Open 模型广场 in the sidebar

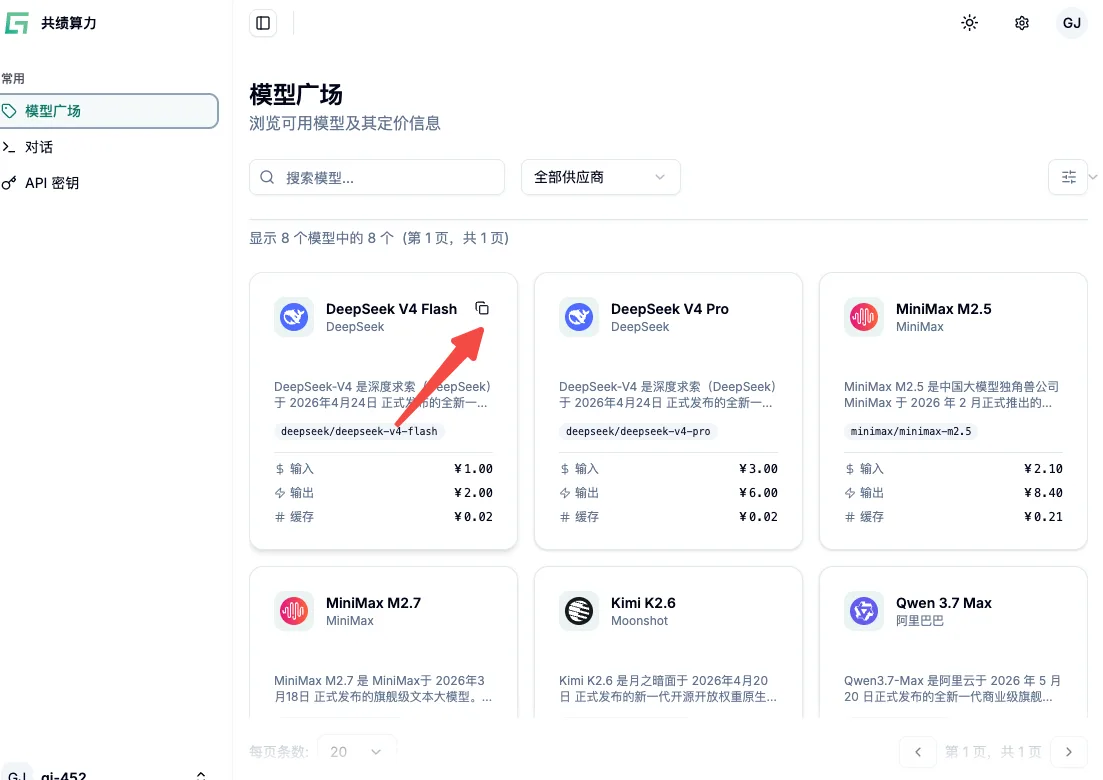point(109,111)
